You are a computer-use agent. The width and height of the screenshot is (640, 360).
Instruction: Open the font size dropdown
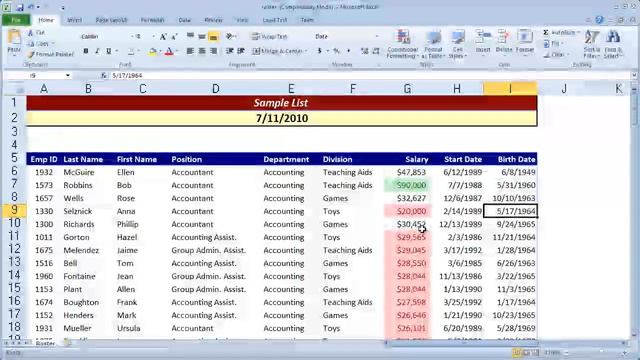tap(153, 37)
